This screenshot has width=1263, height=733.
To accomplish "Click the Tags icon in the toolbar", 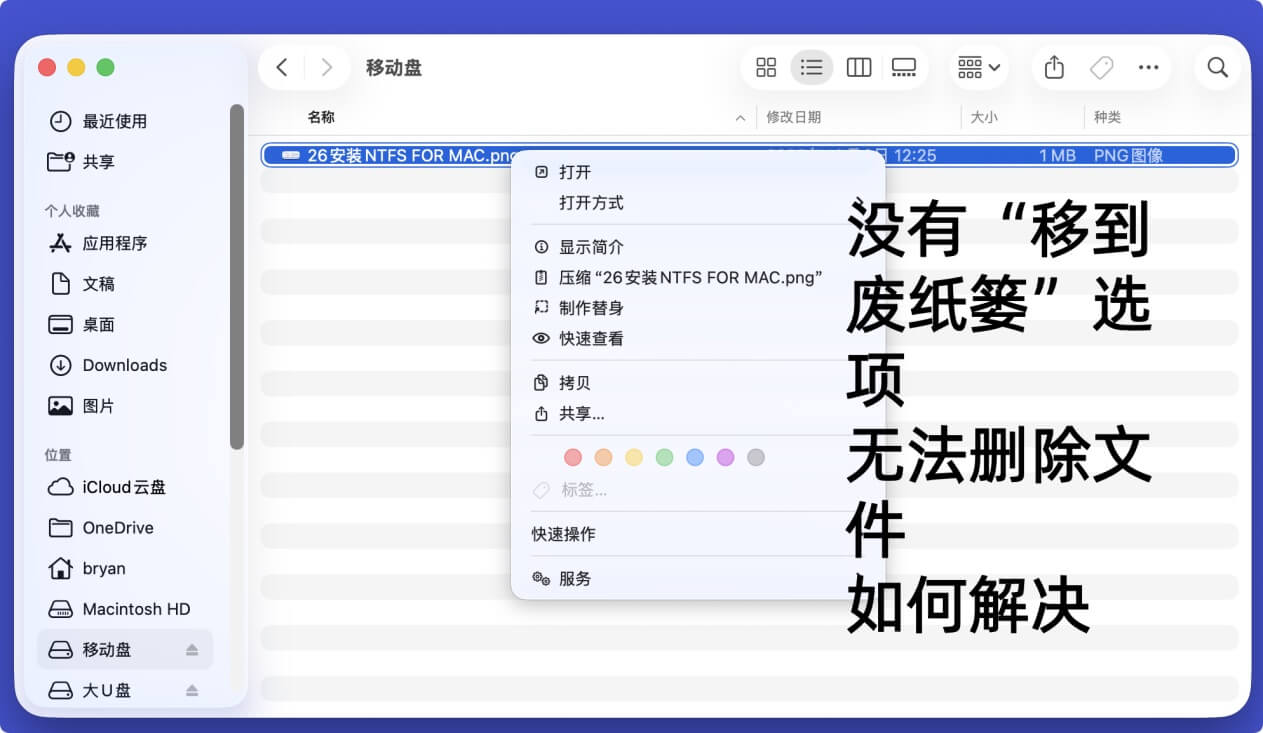I will 1101,67.
